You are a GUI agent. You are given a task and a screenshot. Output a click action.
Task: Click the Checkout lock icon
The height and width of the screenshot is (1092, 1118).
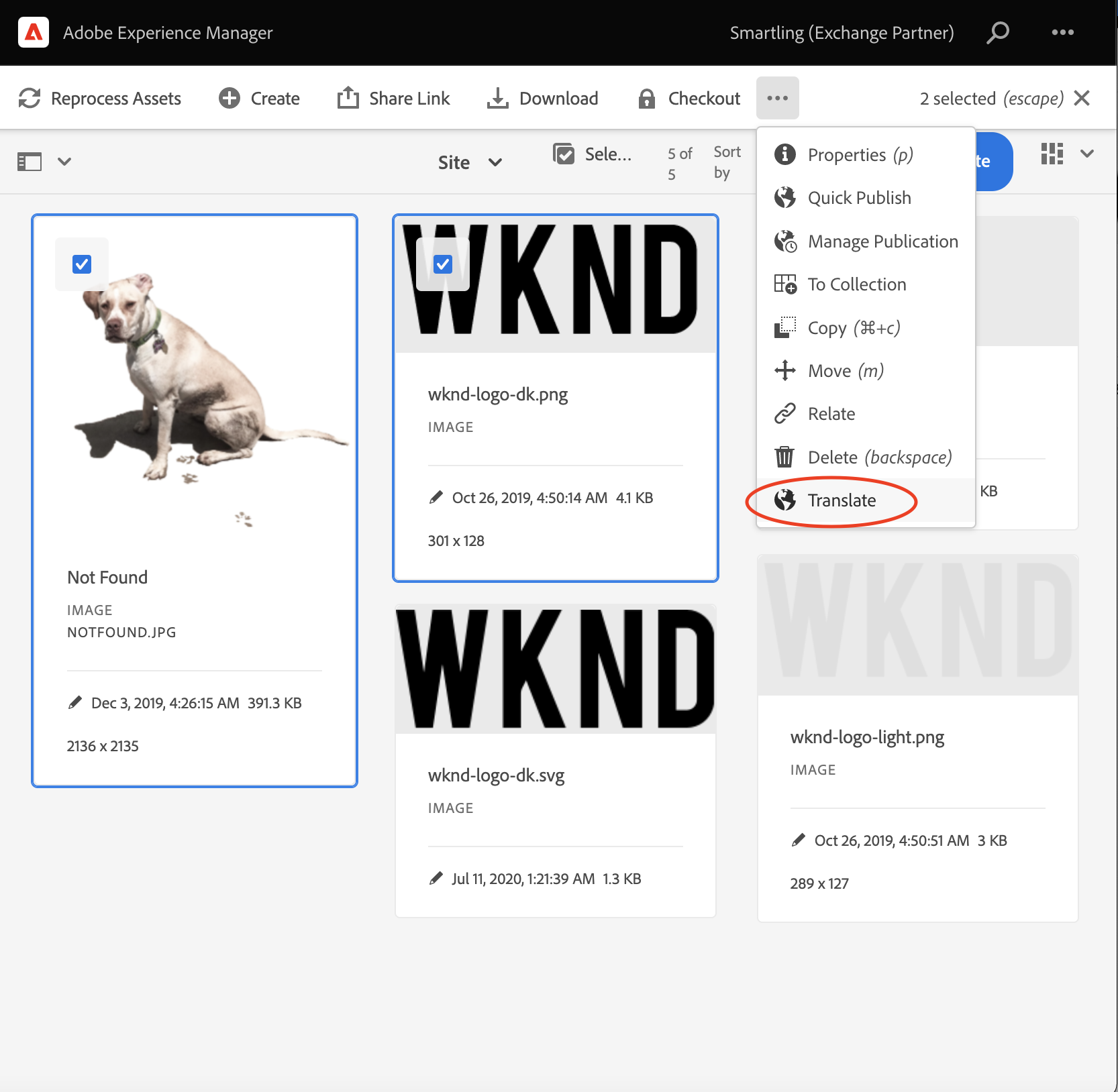[646, 99]
